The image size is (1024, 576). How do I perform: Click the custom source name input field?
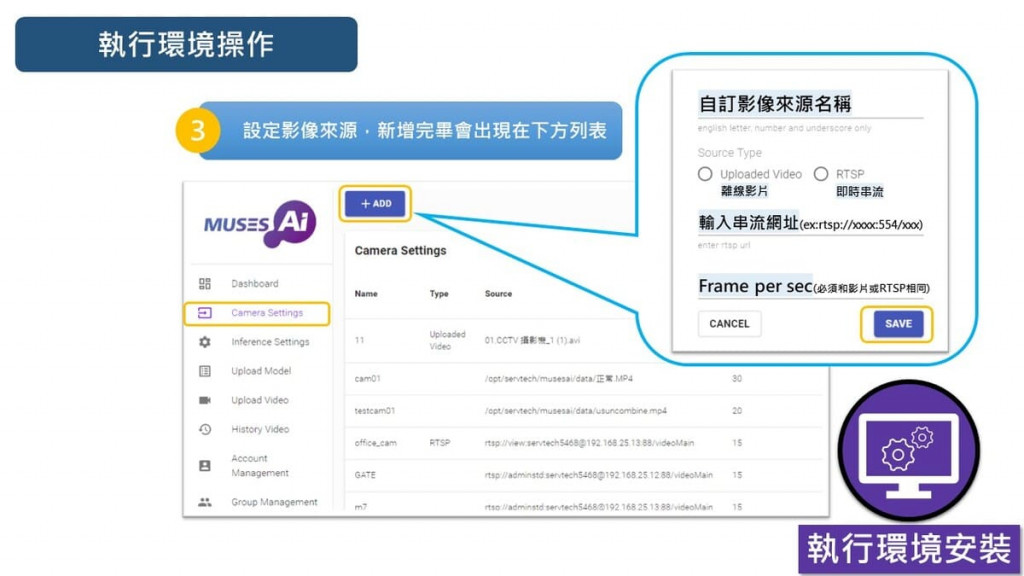tap(810, 104)
